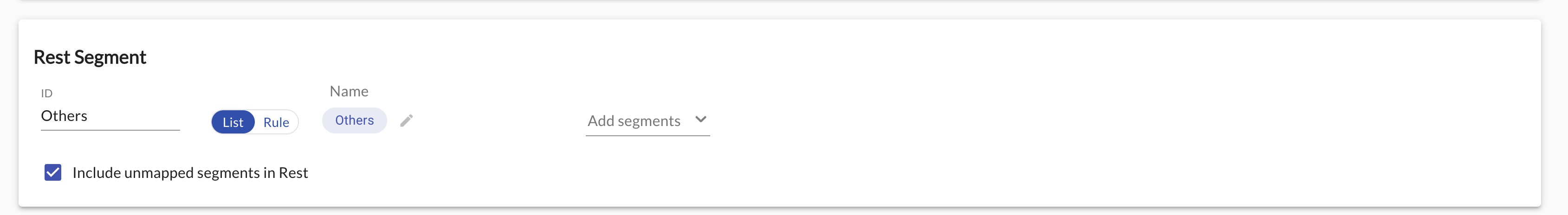Uncheck Include unmapped segments in Rest
The width and height of the screenshot is (1568, 215).
pos(53,173)
